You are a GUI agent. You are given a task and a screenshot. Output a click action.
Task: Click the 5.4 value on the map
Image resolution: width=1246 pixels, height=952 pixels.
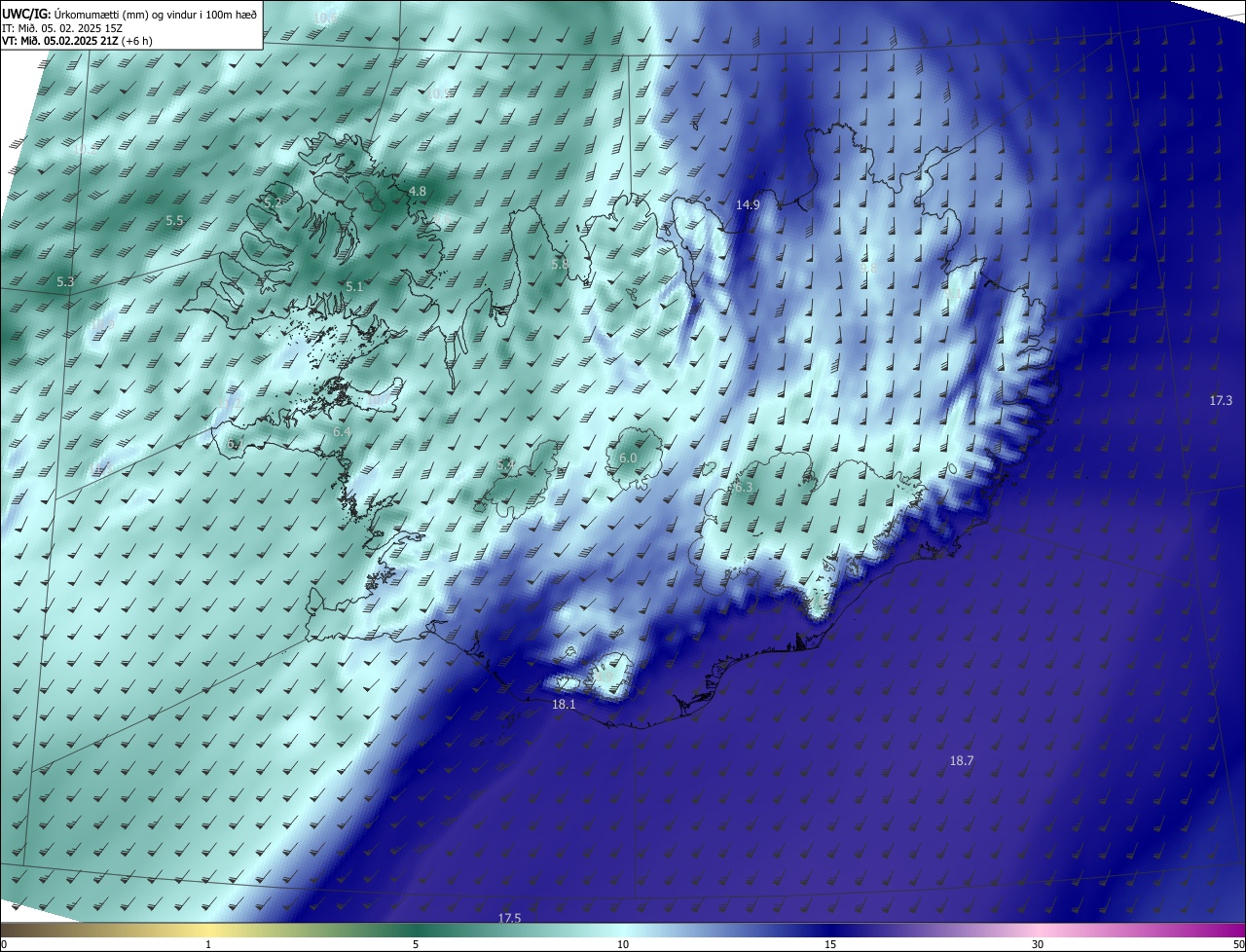[505, 465]
